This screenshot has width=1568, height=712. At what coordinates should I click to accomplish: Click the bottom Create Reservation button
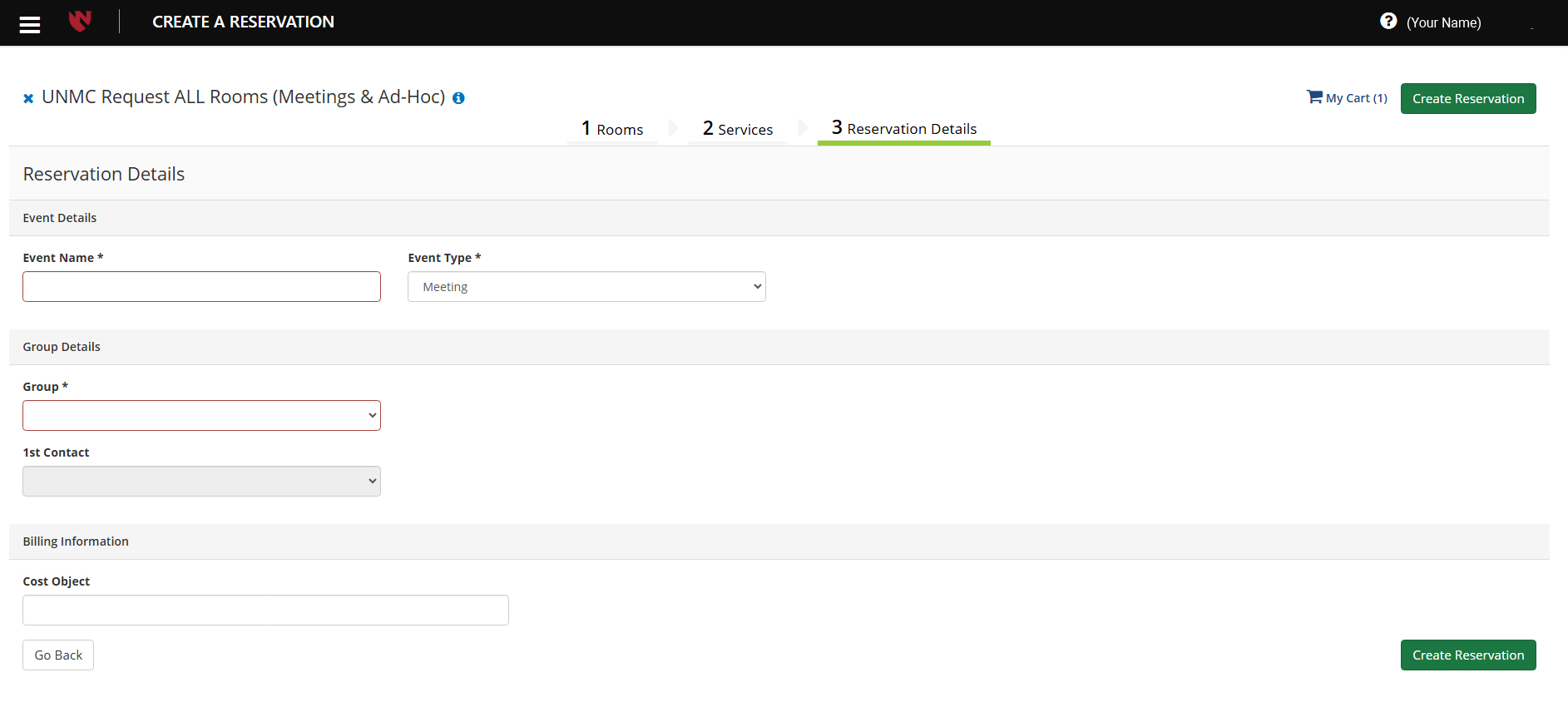1467,655
